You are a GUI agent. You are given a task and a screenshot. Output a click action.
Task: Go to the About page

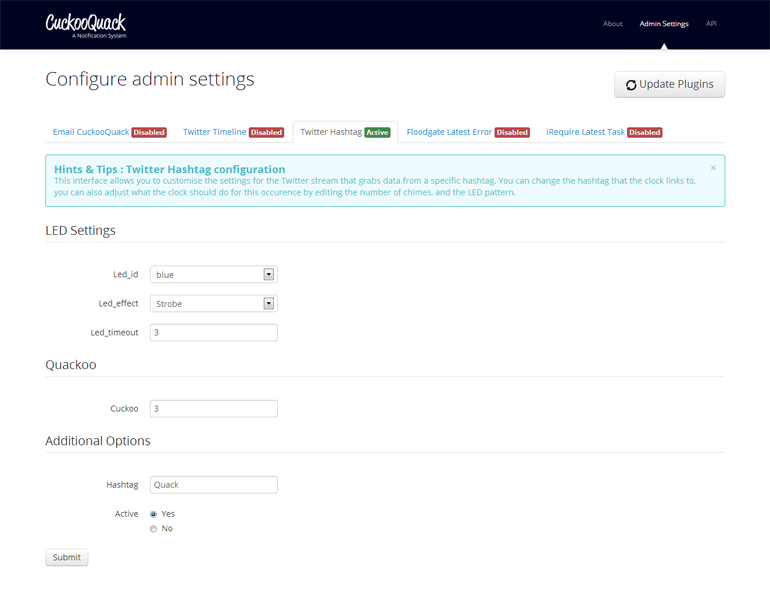613,24
